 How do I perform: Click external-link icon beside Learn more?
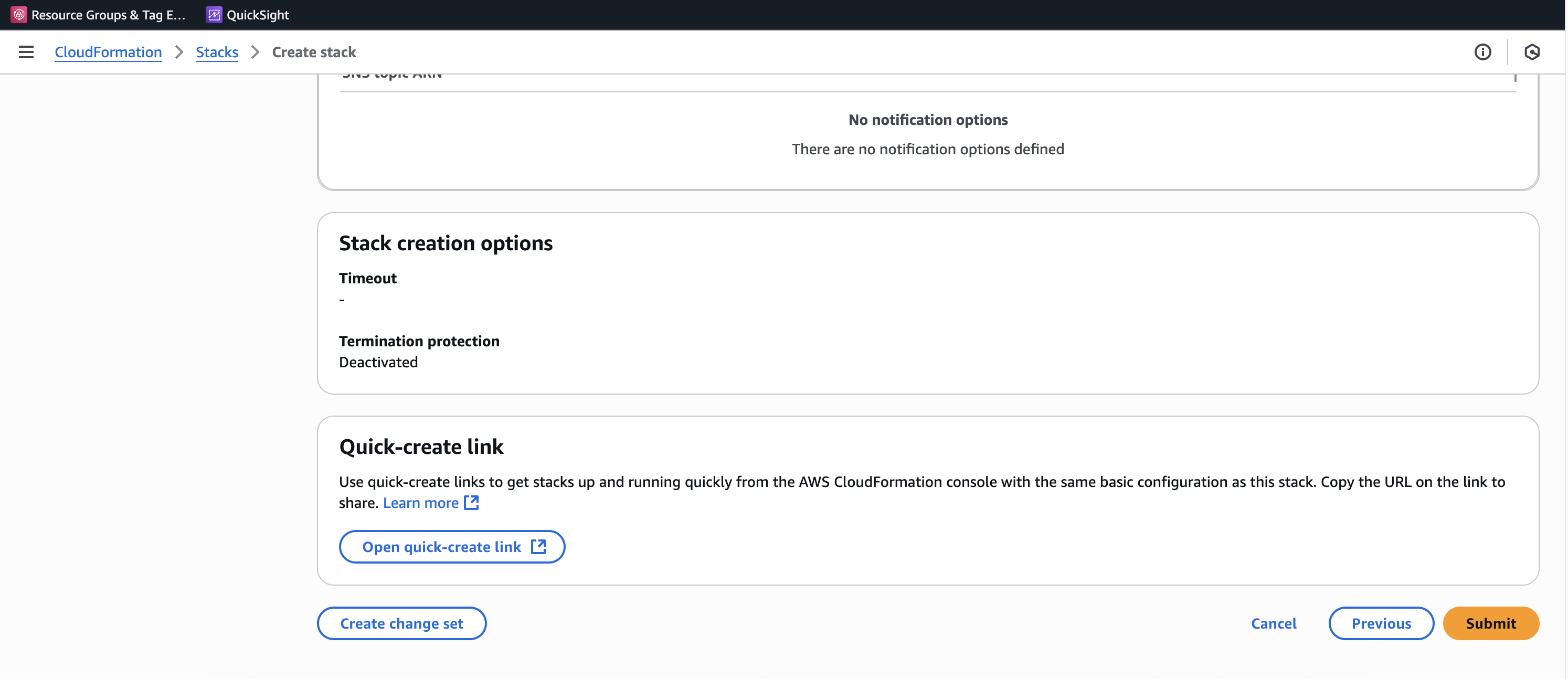(x=471, y=503)
